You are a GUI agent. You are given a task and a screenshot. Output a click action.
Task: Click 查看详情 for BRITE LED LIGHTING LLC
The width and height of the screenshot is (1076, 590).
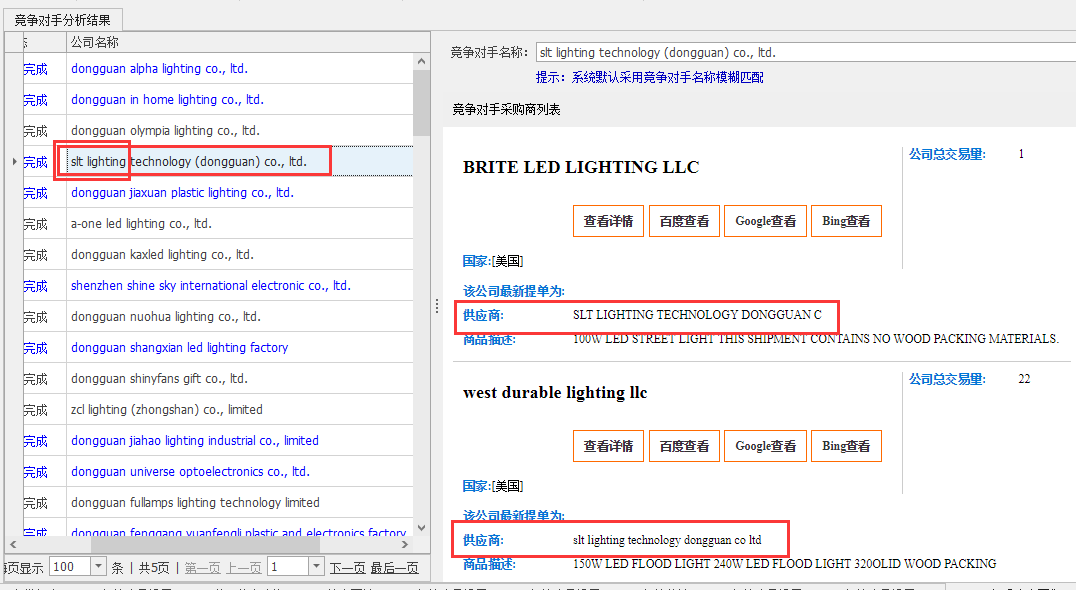[609, 221]
